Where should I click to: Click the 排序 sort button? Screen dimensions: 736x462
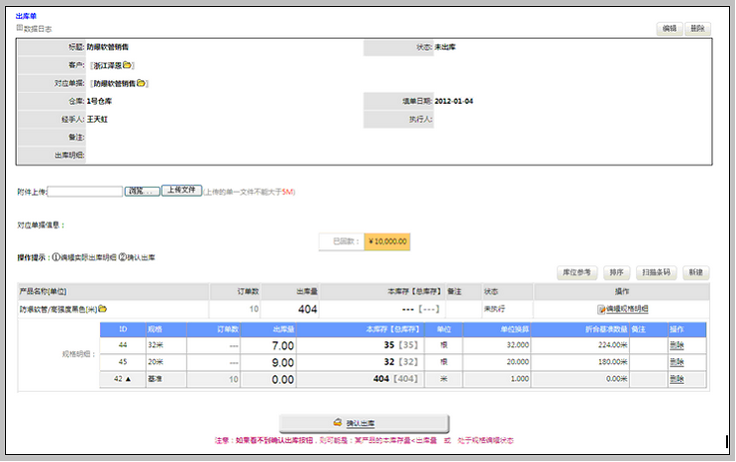pos(617,272)
